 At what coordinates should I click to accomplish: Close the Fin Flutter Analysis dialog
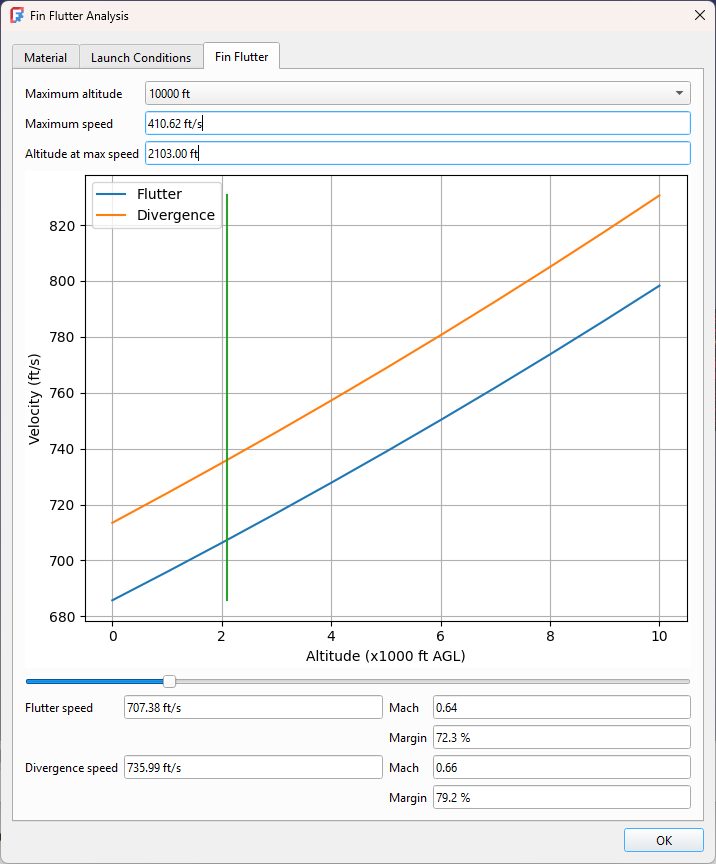pyautogui.click(x=698, y=16)
